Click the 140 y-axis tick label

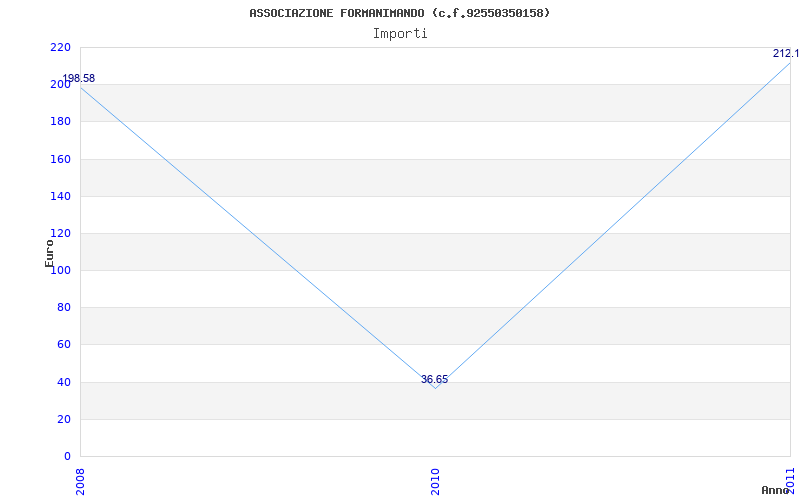[x=60, y=196]
